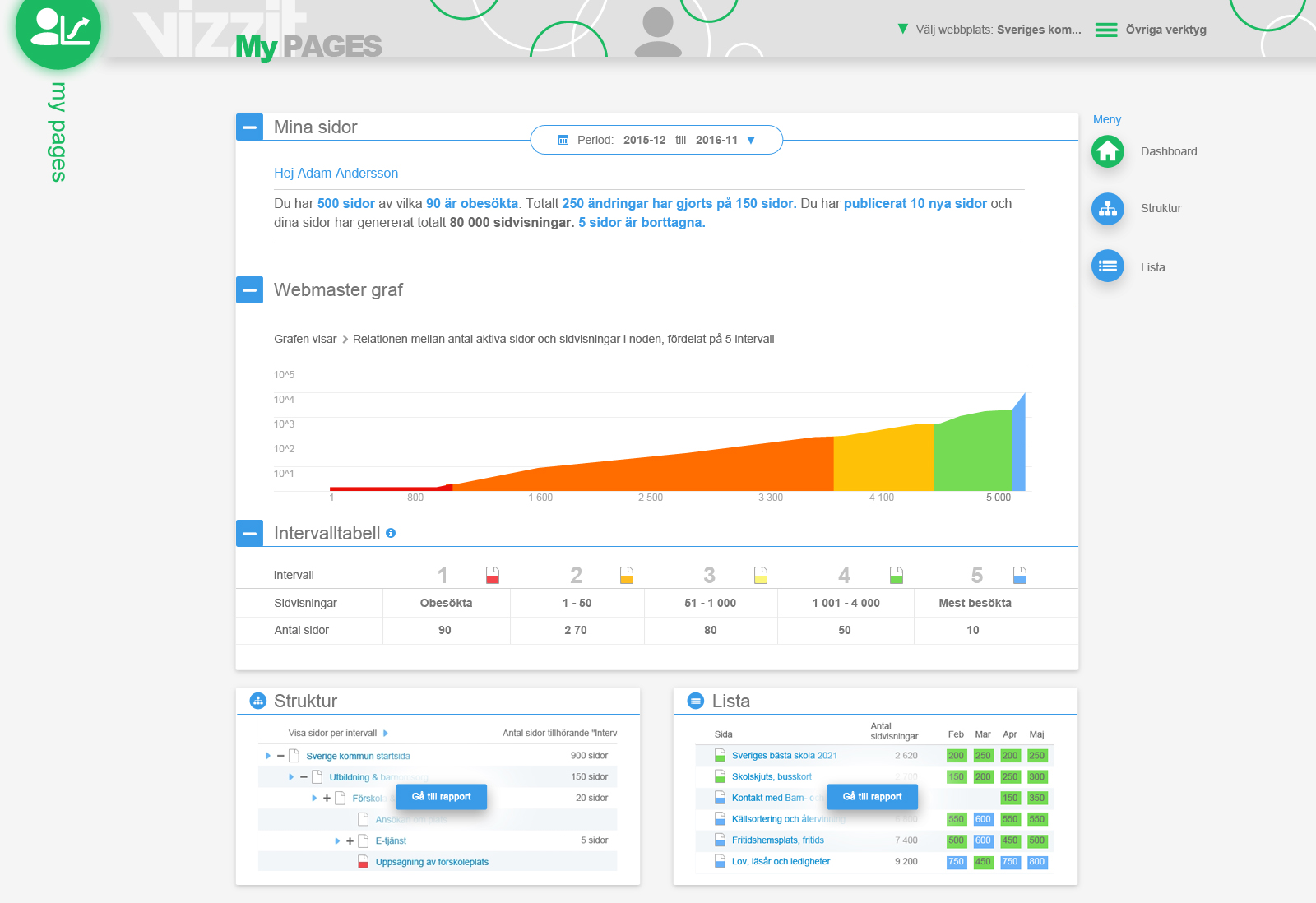
Task: Collapse Sverige kommun startsida minus toggle
Action: click(x=280, y=756)
